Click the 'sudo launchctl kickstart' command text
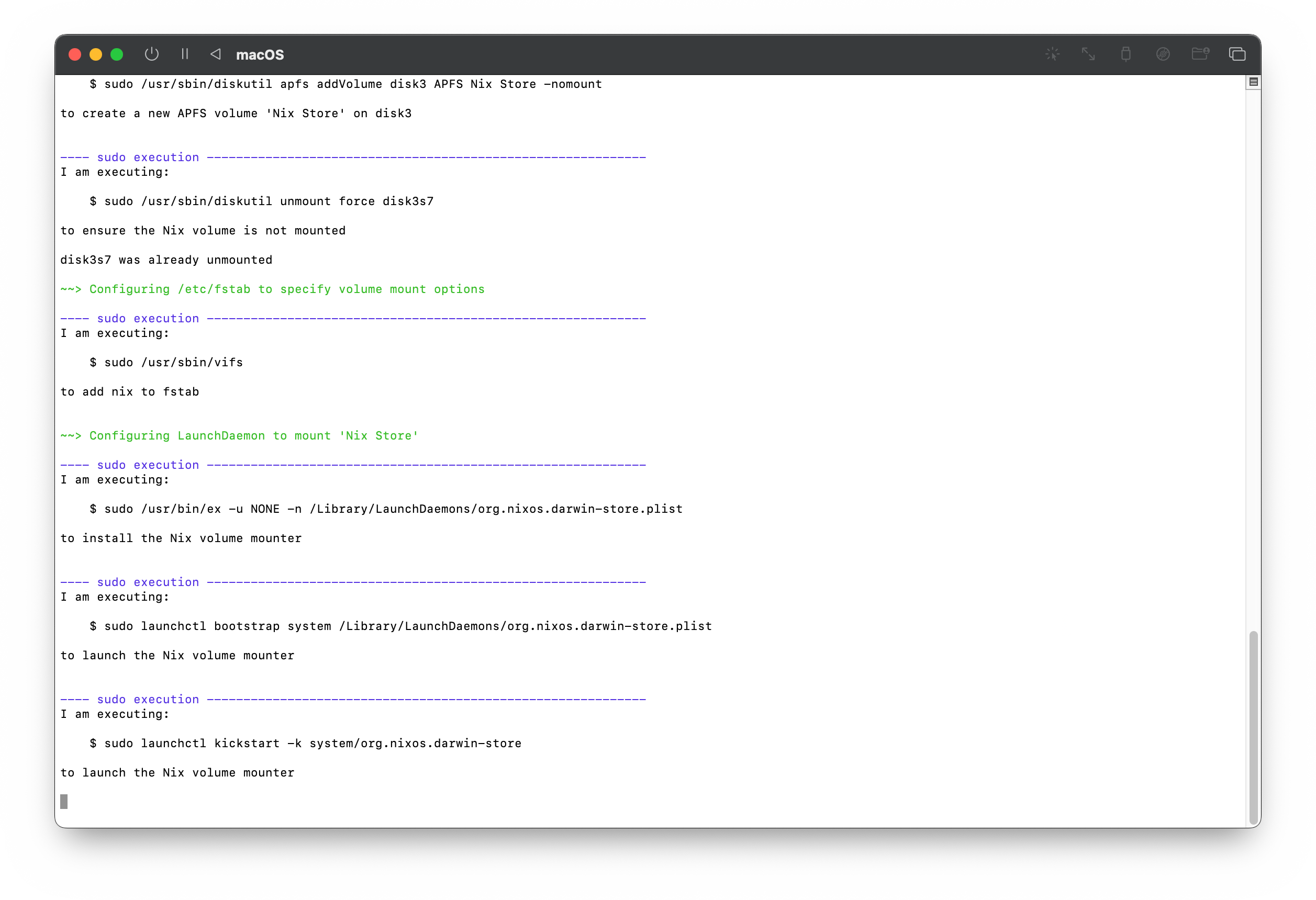This screenshot has width=1316, height=900. click(306, 743)
